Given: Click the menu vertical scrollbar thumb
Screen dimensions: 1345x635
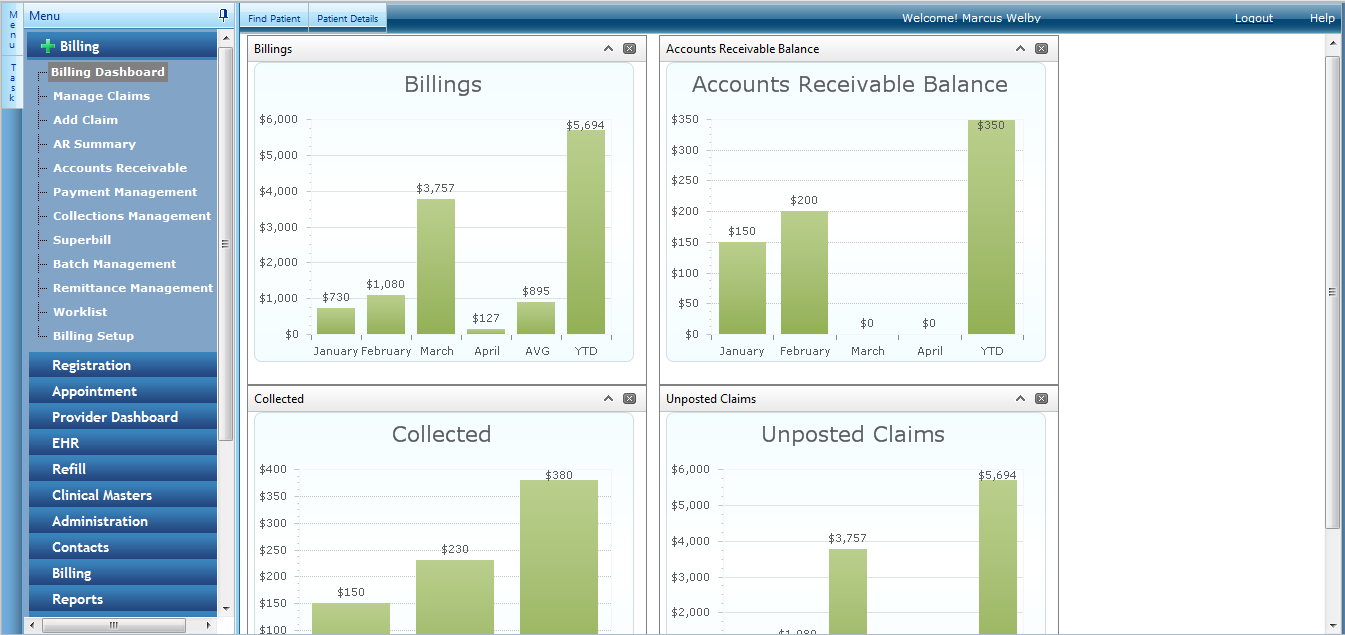Looking at the screenshot, I should click(225, 243).
